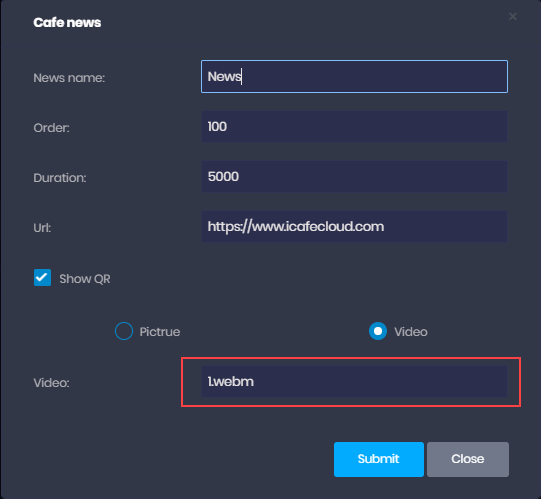This screenshot has height=499, width=541.
Task: Open the Video file field showing 1.webm
Action: tap(354, 381)
